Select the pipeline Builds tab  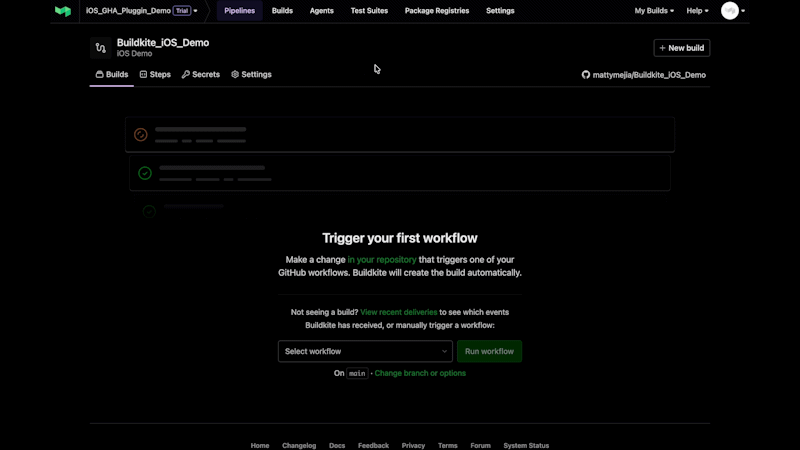112,74
